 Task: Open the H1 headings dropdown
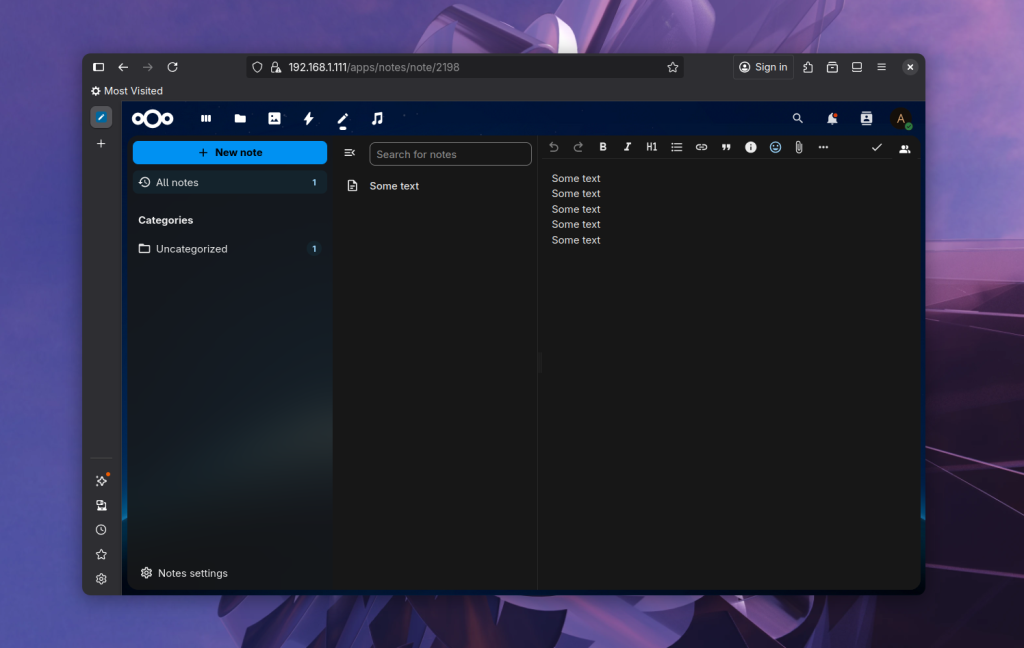[x=651, y=147]
